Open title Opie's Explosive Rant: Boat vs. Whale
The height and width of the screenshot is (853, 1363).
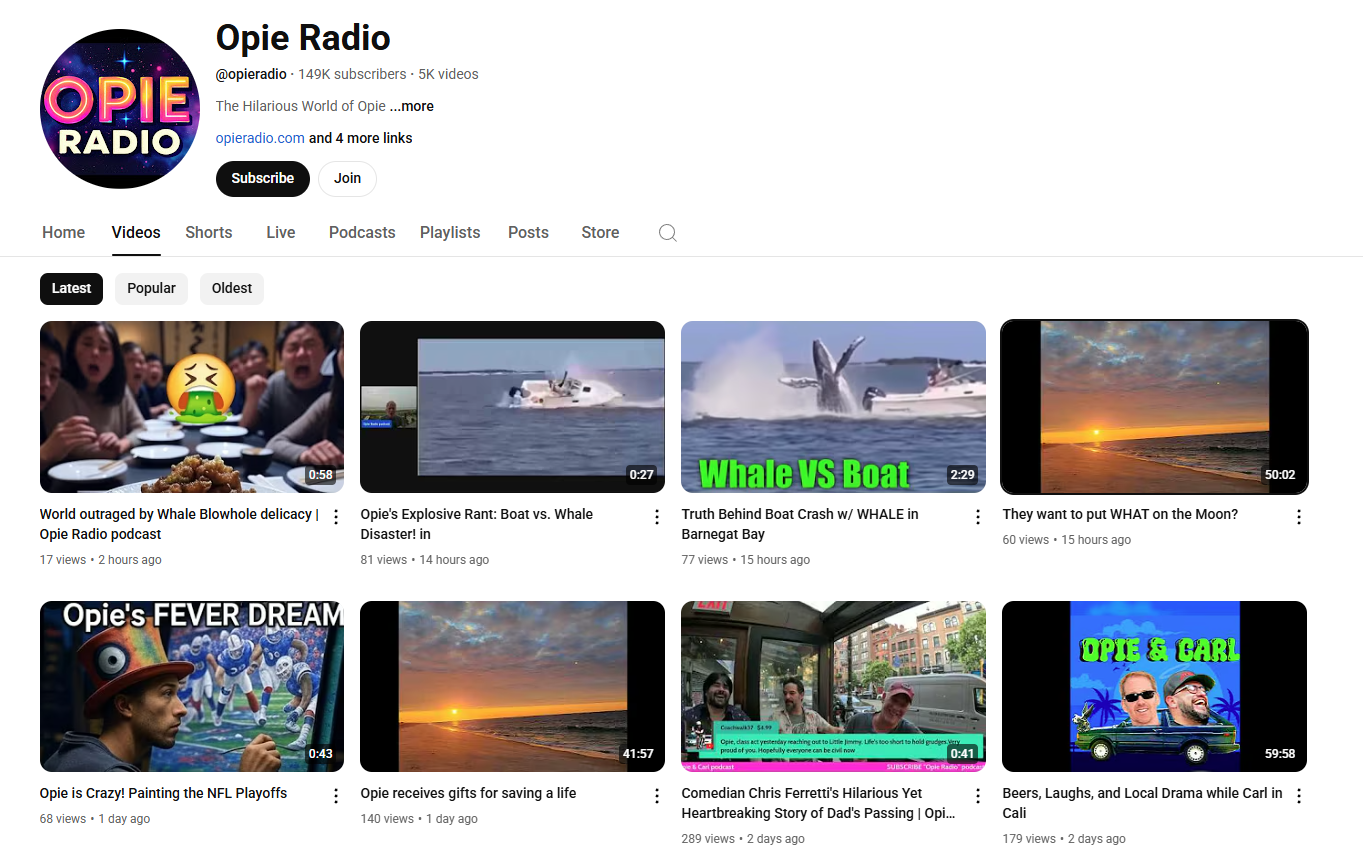pos(477,524)
